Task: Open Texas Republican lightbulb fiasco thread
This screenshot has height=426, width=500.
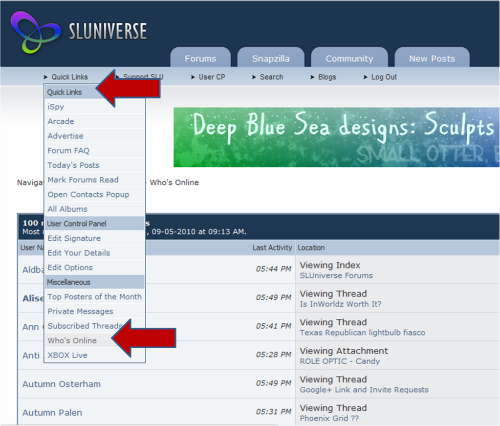Action: pyautogui.click(x=362, y=333)
